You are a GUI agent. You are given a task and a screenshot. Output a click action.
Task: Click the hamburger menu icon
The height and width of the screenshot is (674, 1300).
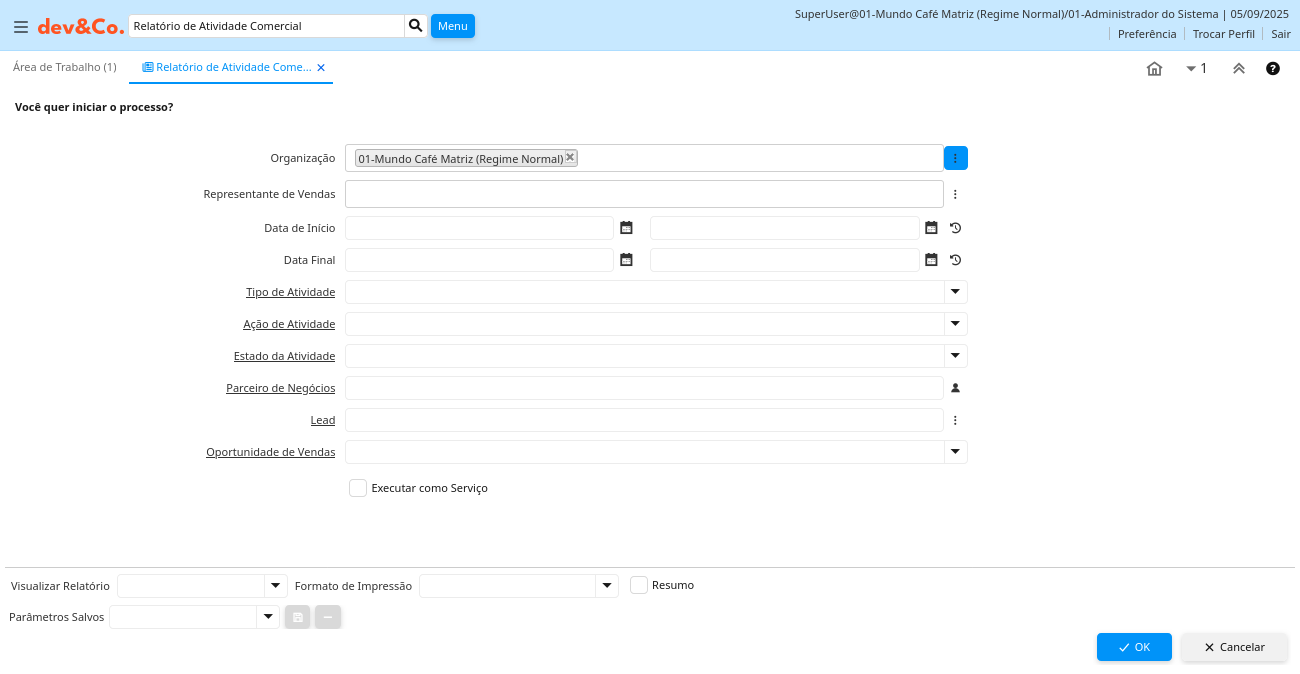coord(20,27)
